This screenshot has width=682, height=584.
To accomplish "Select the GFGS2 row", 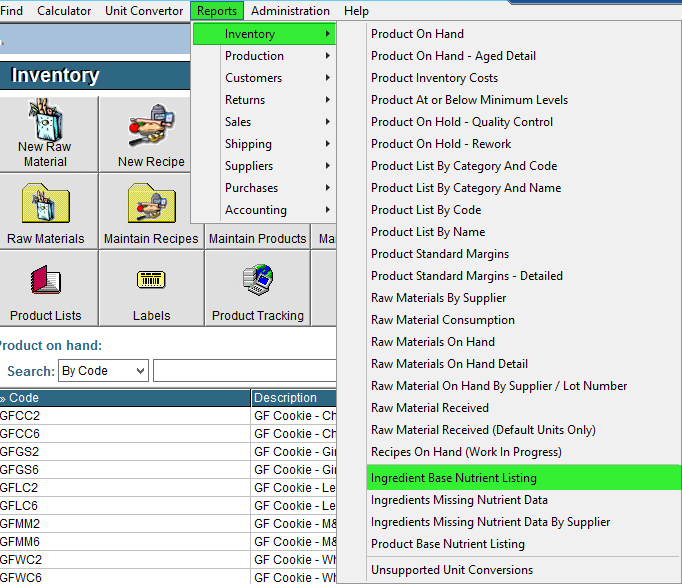I will pyautogui.click(x=168, y=452).
